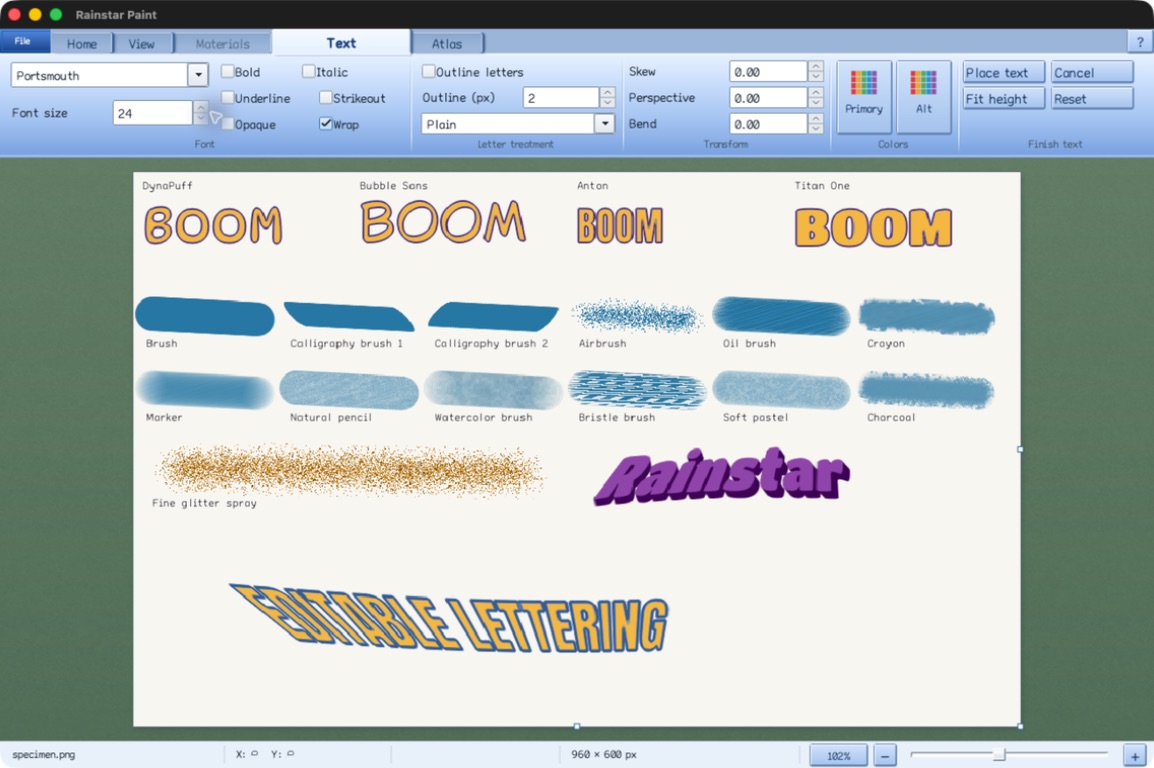Click the Skew value field
Screen dimensions: 1154x768
pos(768,71)
